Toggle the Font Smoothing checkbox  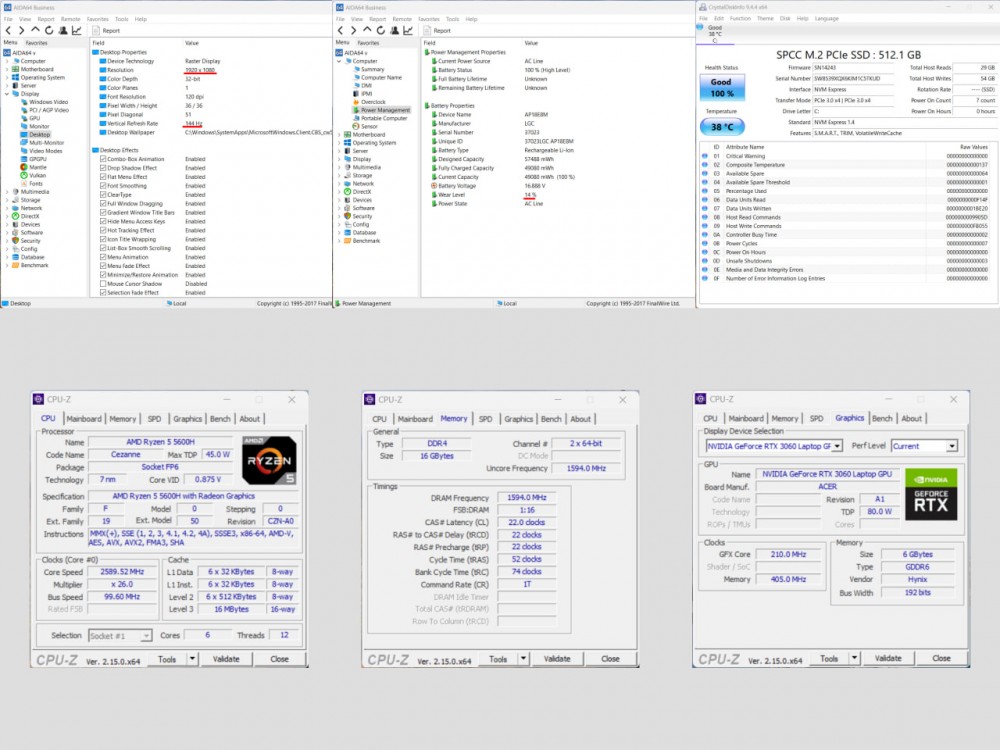pyautogui.click(x=103, y=186)
